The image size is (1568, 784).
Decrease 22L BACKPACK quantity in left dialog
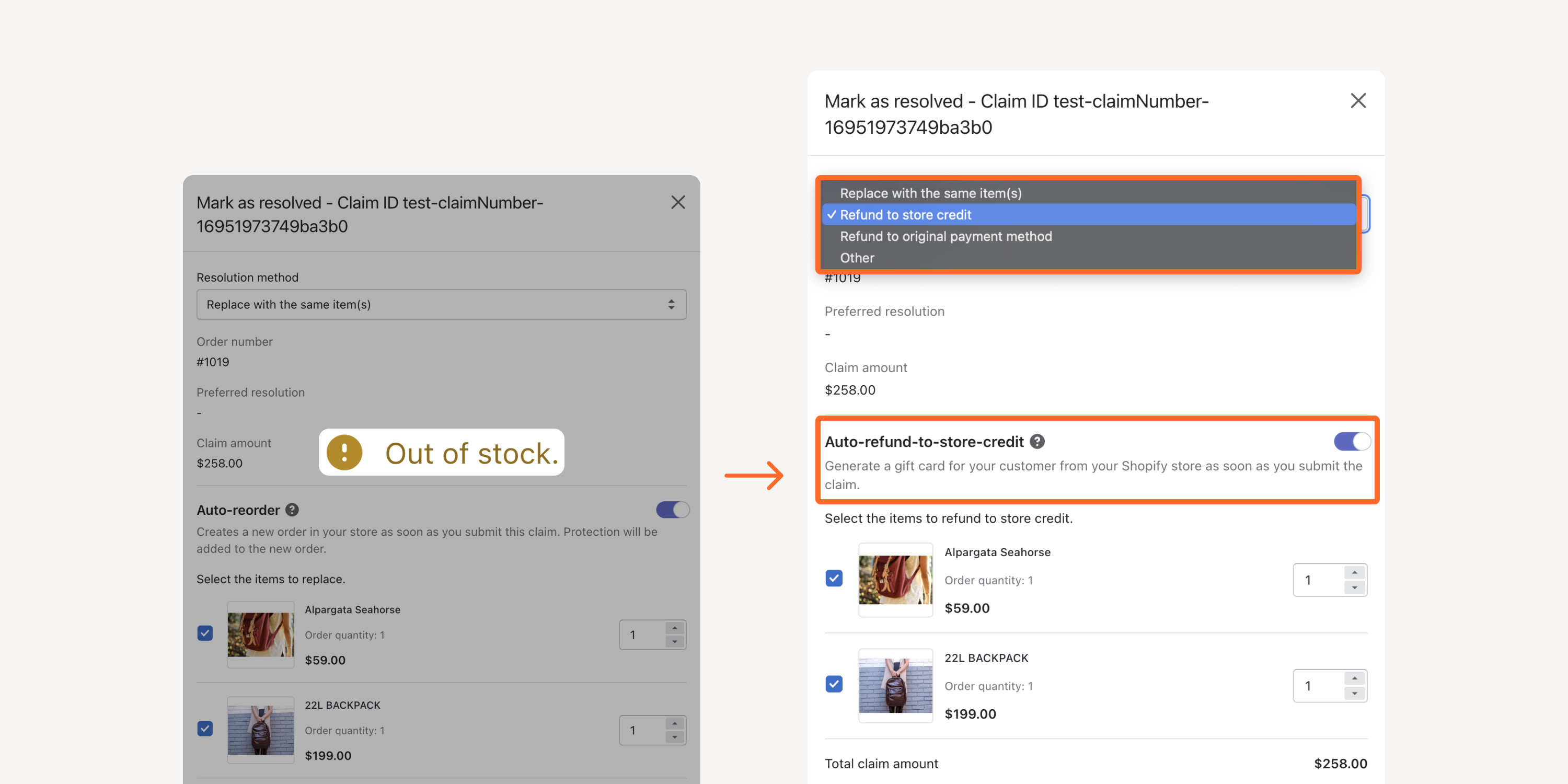(674, 737)
